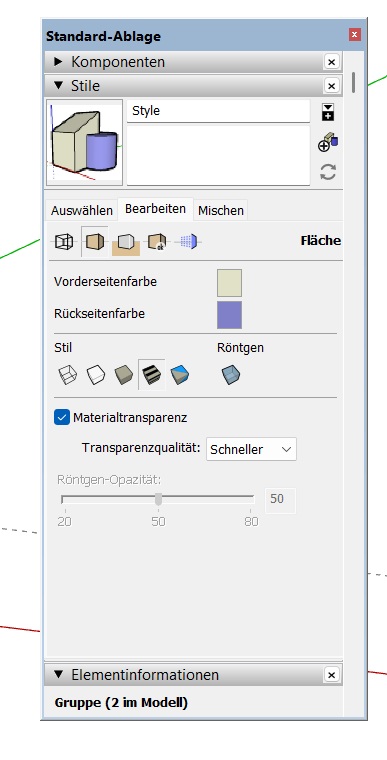Switch to the Mischen tab

[x=221, y=210]
